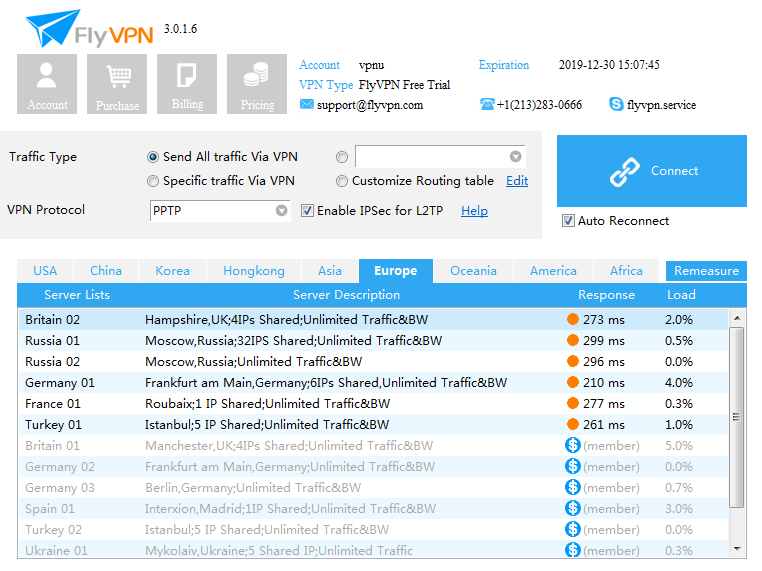Select the Turkey 01 server row
The width and height of the screenshot is (762, 571).
(373, 424)
